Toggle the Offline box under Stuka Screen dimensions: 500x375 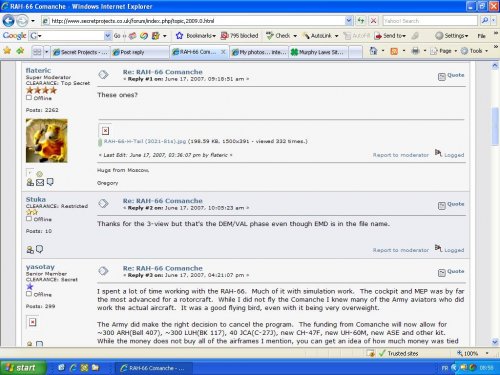coord(29,219)
